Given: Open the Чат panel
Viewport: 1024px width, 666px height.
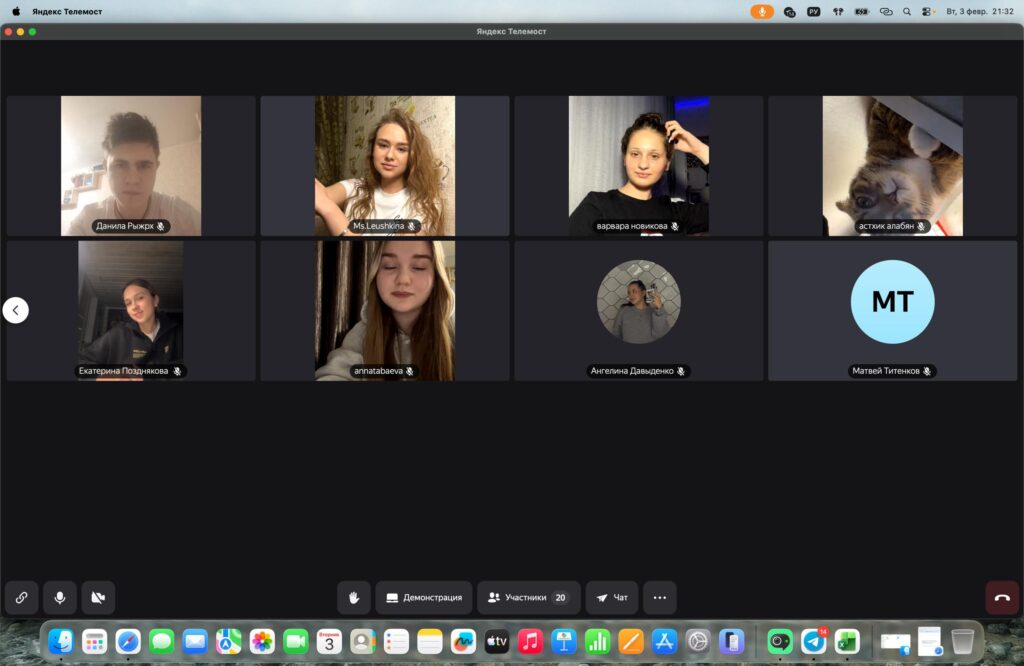Looking at the screenshot, I should pyautogui.click(x=611, y=597).
